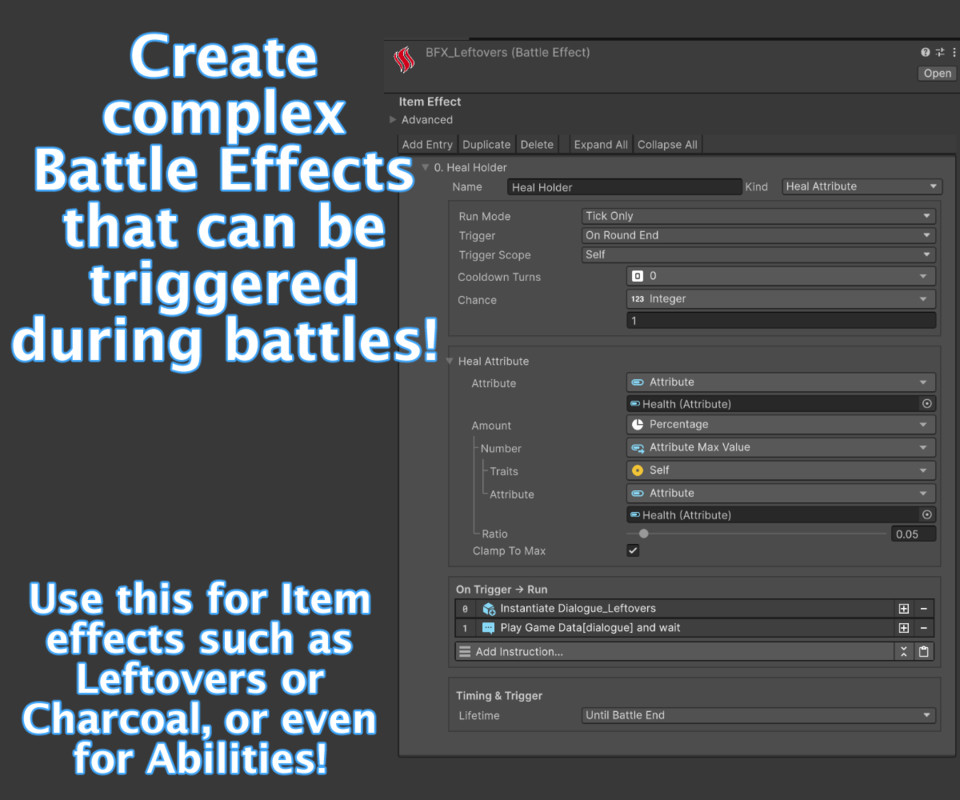Click the Play Game Data dialogue icon
This screenshot has height=800, width=960.
(489, 627)
